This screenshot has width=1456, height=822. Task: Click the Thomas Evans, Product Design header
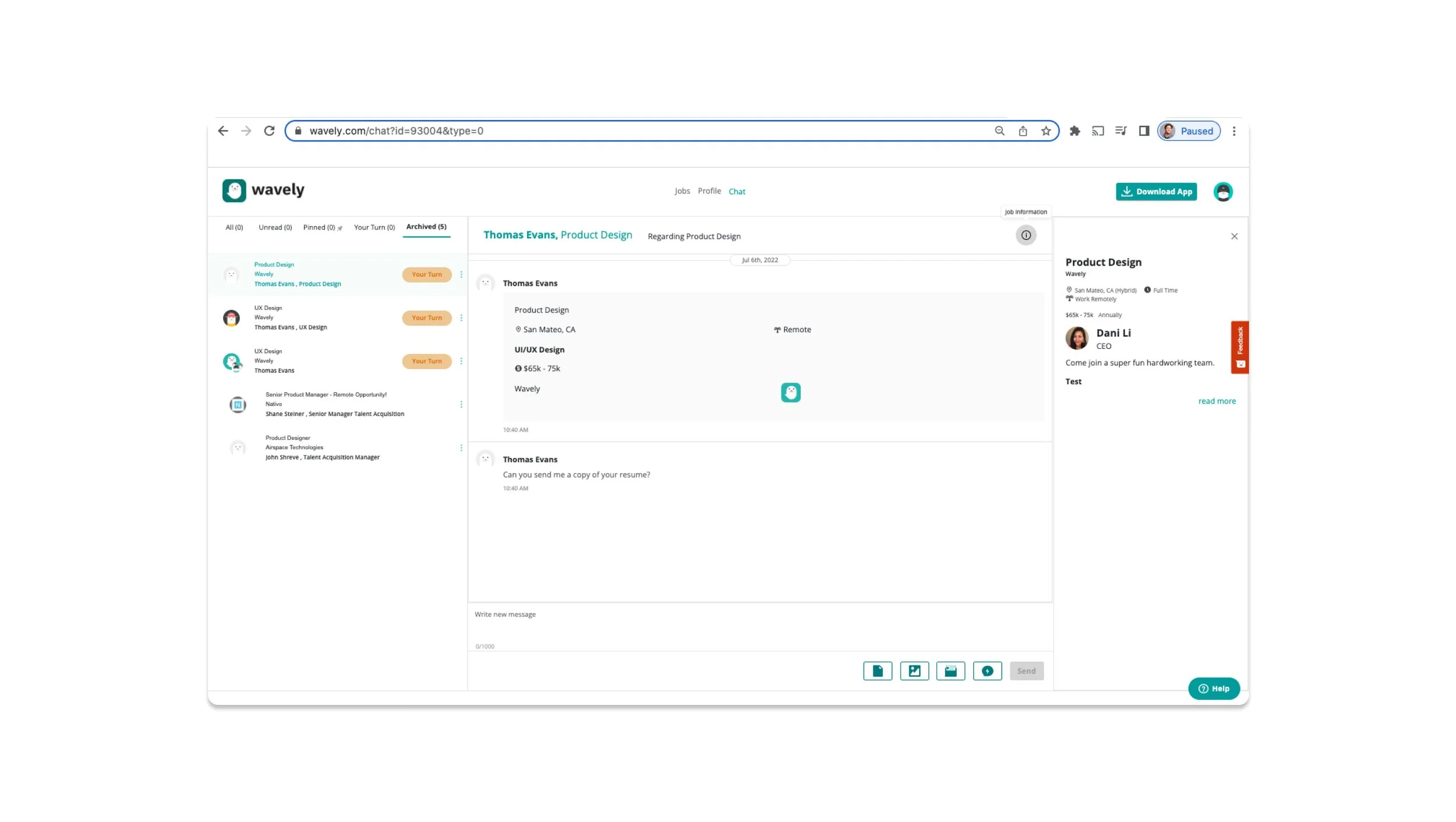pos(557,235)
